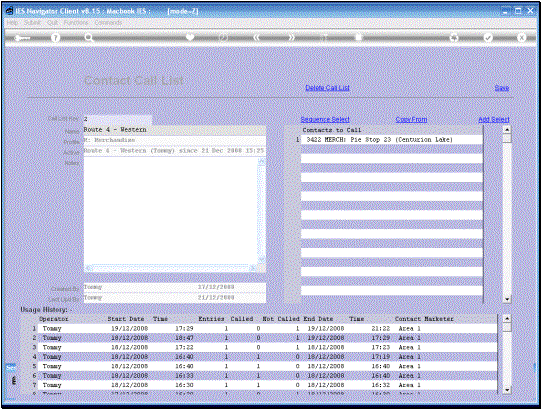Click the Route 4 - Western name field
Image resolution: width=541 pixels, height=409 pixels.
(x=175, y=130)
